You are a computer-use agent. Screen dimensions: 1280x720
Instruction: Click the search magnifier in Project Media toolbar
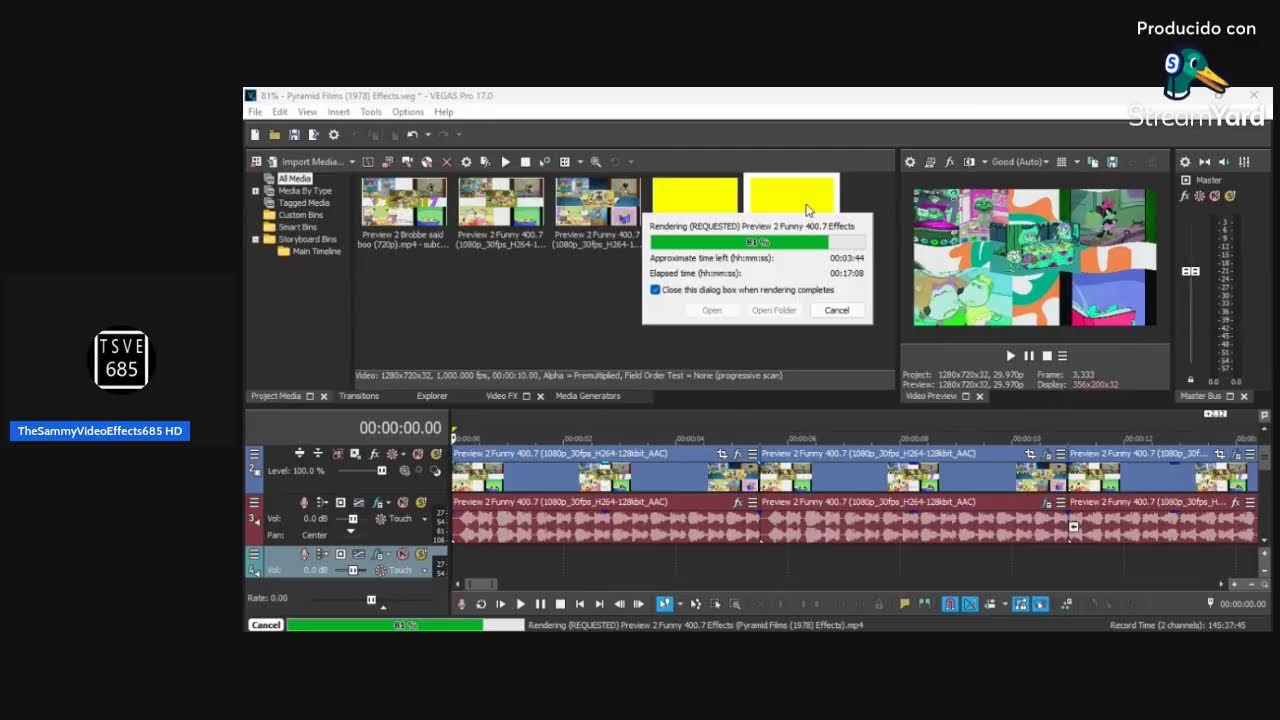pyautogui.click(x=596, y=162)
